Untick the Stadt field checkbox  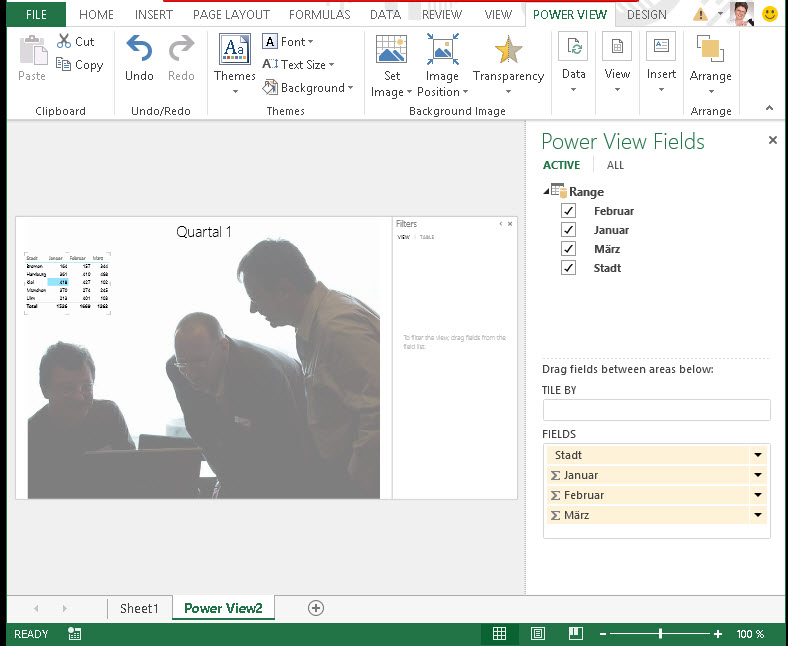click(x=569, y=268)
